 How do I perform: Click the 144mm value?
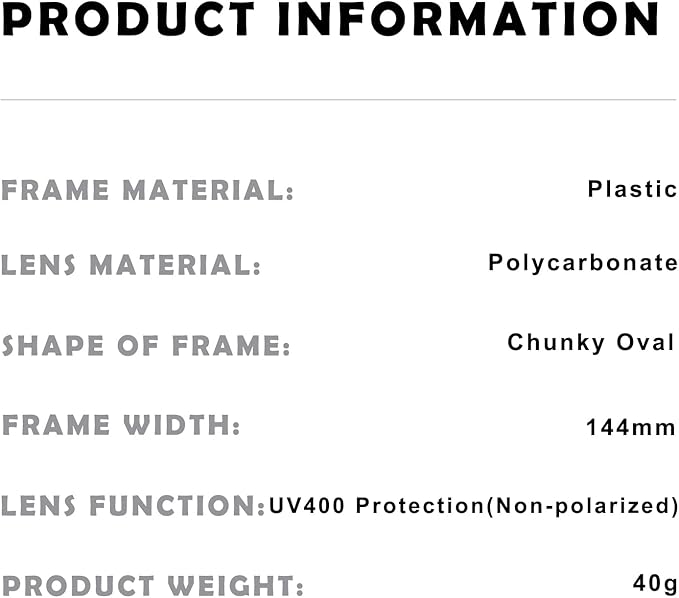[x=630, y=427]
